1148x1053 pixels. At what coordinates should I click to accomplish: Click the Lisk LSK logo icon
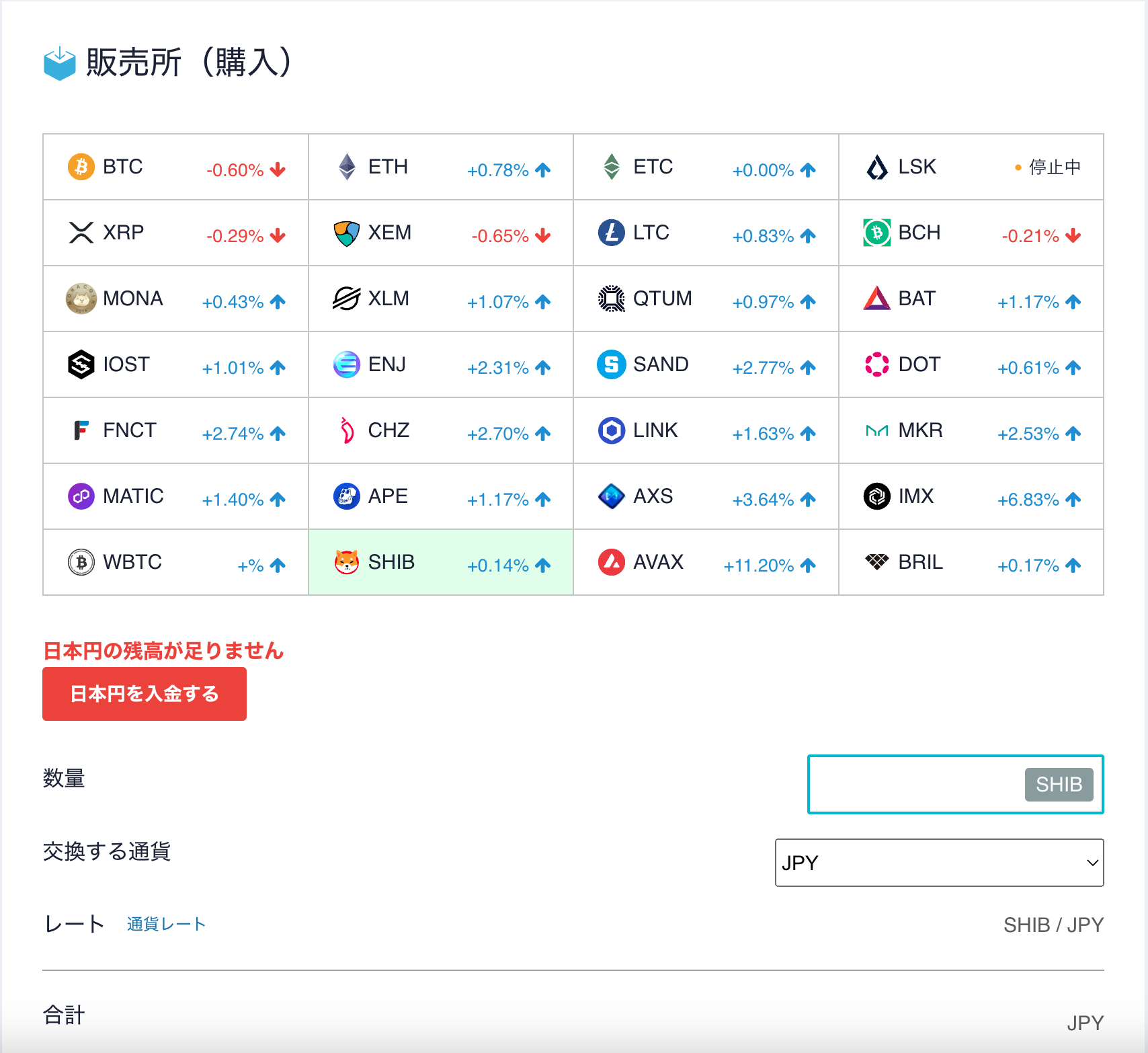877,167
